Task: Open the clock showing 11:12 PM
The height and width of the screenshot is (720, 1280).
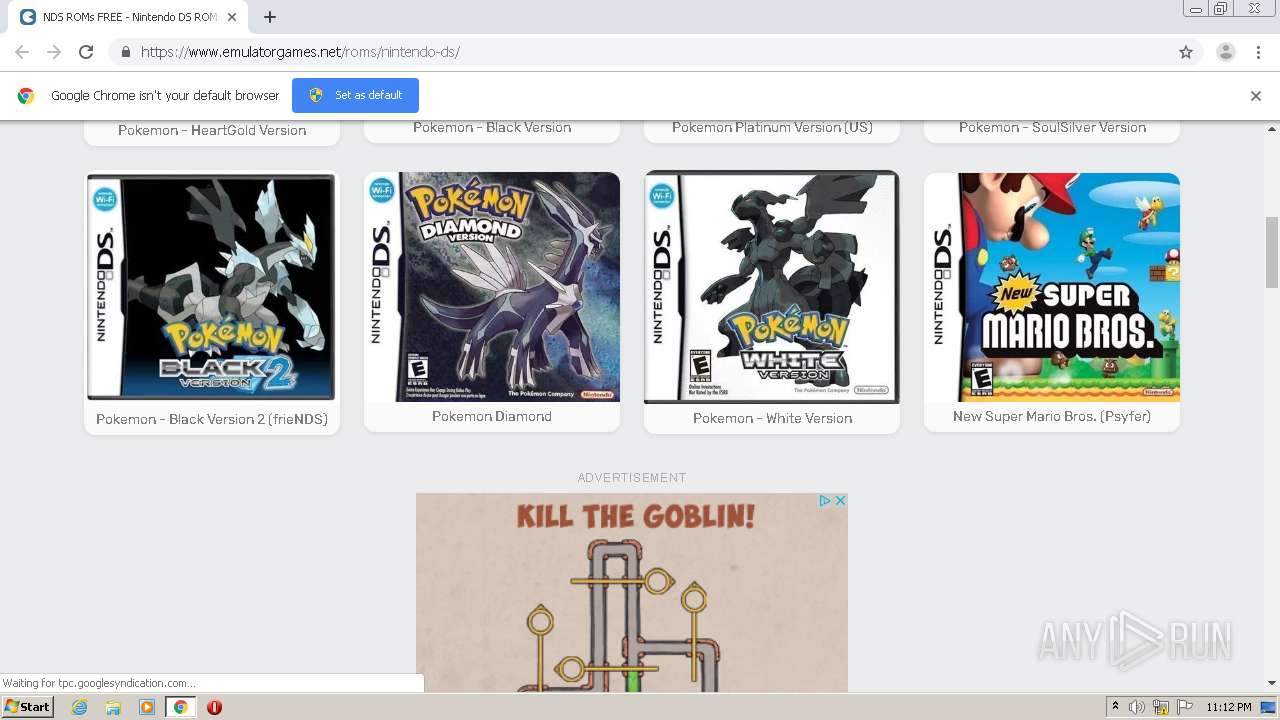Action: pos(1229,707)
